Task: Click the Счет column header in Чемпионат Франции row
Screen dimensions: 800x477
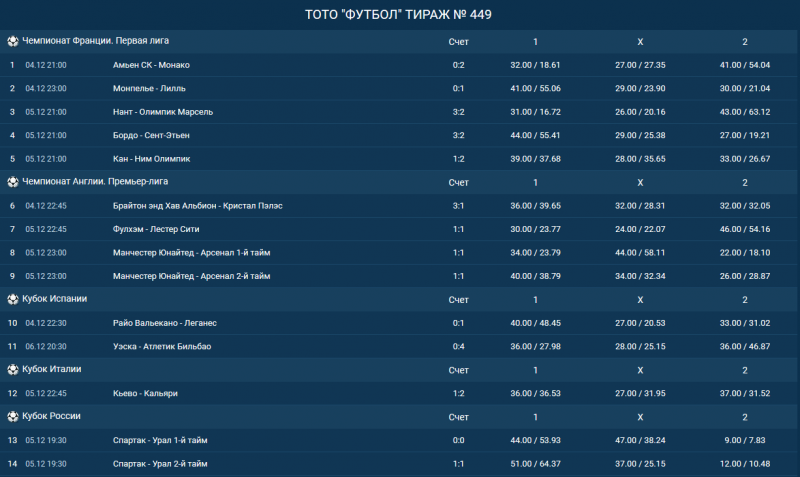Action: (x=458, y=42)
